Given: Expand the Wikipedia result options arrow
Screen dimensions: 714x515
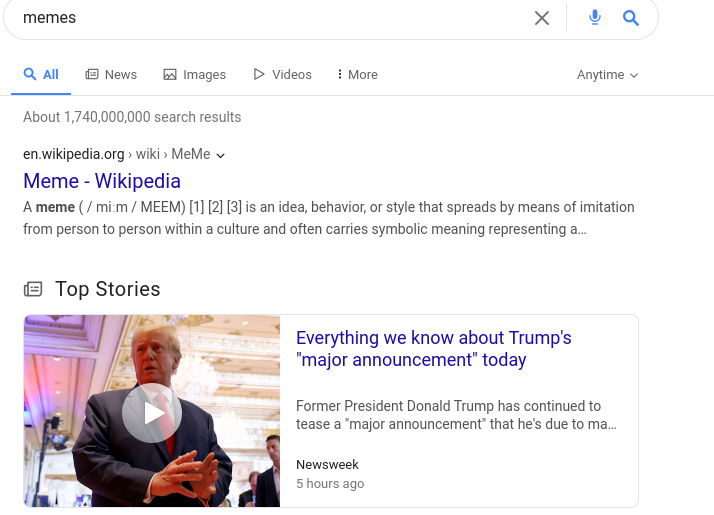Looking at the screenshot, I should pyautogui.click(x=221, y=155).
